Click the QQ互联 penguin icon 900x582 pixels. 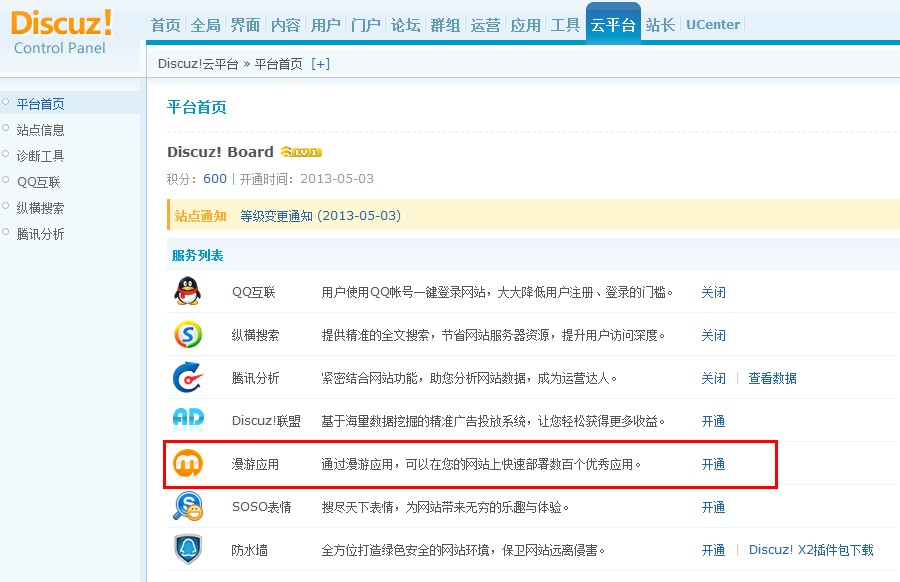click(188, 291)
